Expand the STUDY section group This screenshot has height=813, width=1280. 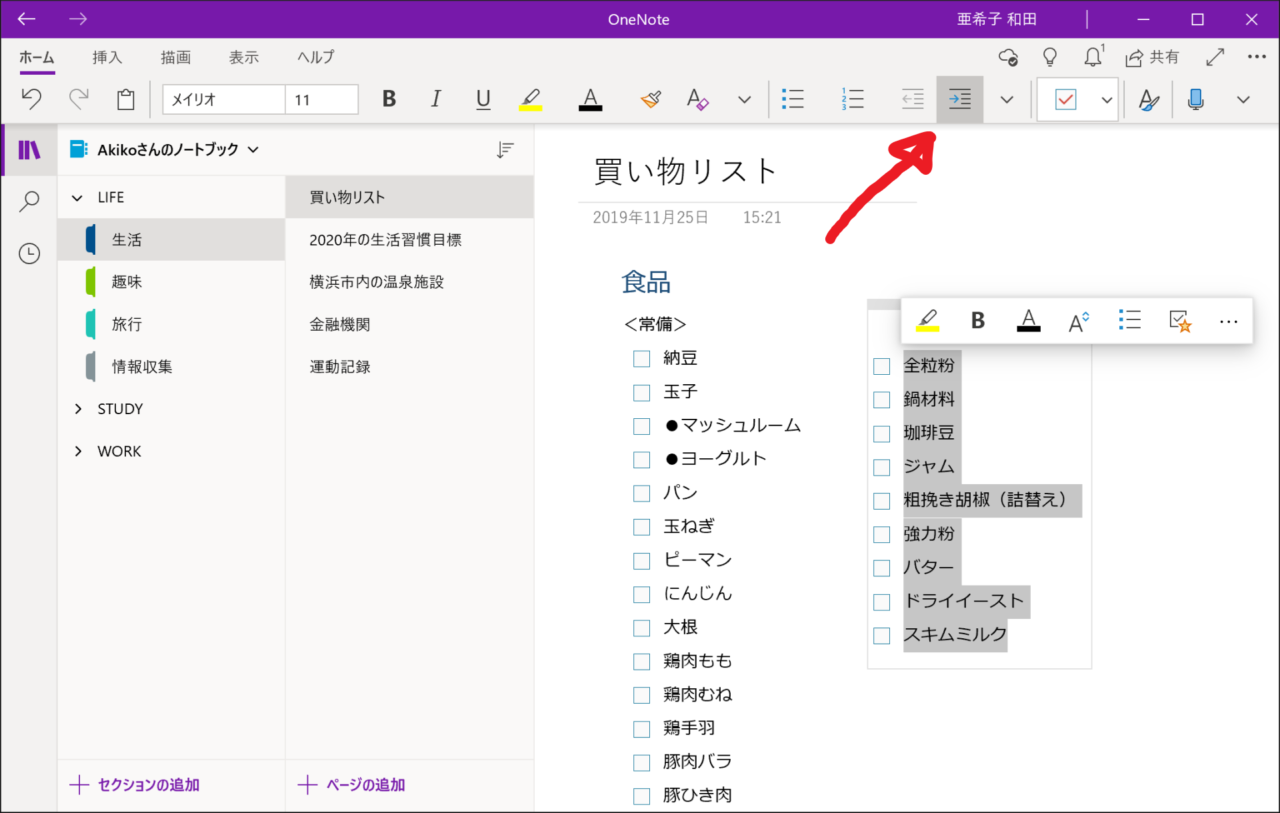click(x=78, y=409)
